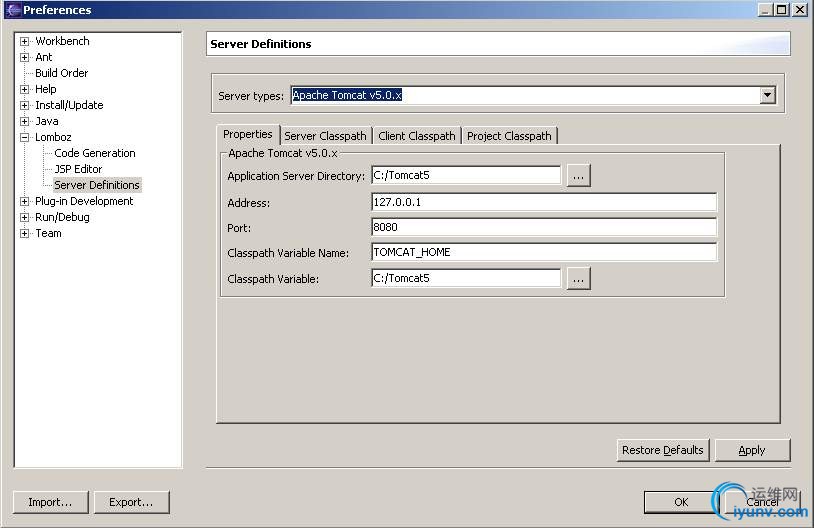
Task: Focus the Application Server Directory field
Action: (466, 175)
